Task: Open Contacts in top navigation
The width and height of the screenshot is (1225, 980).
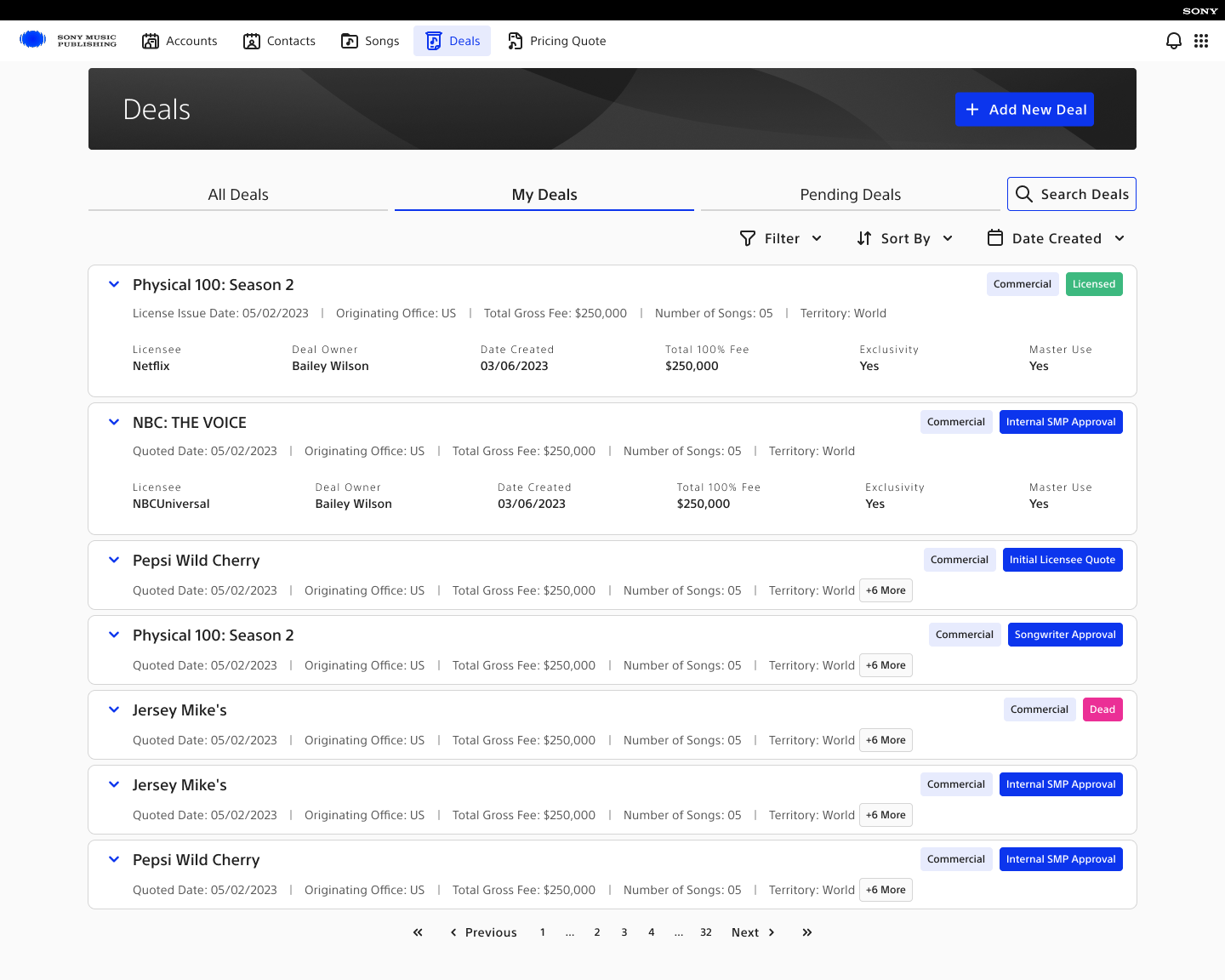Action: pyautogui.click(x=279, y=41)
